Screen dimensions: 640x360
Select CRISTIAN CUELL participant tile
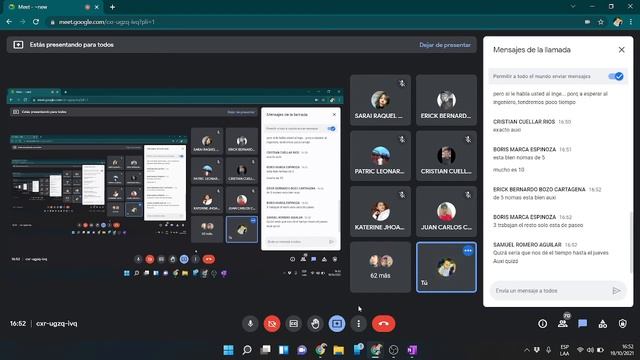tap(446, 156)
